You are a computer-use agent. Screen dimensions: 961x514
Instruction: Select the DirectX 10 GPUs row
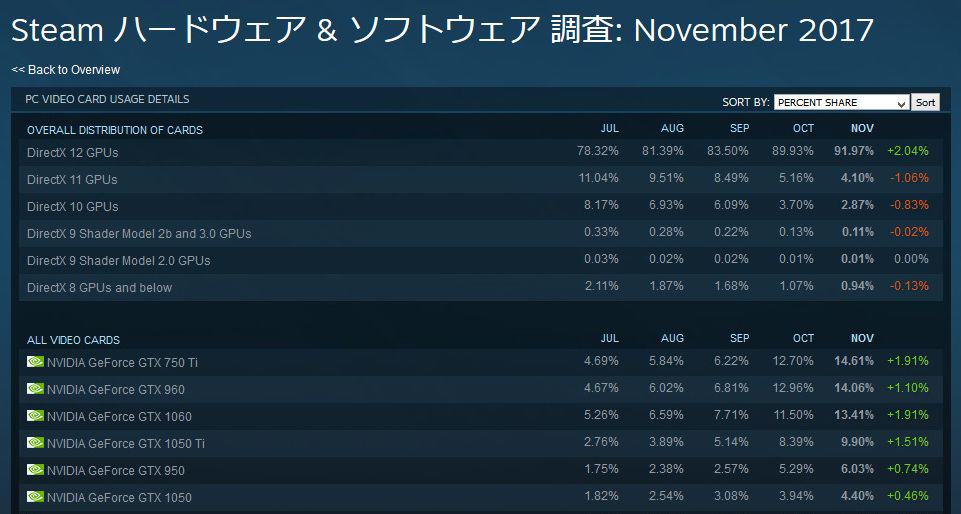[480, 206]
